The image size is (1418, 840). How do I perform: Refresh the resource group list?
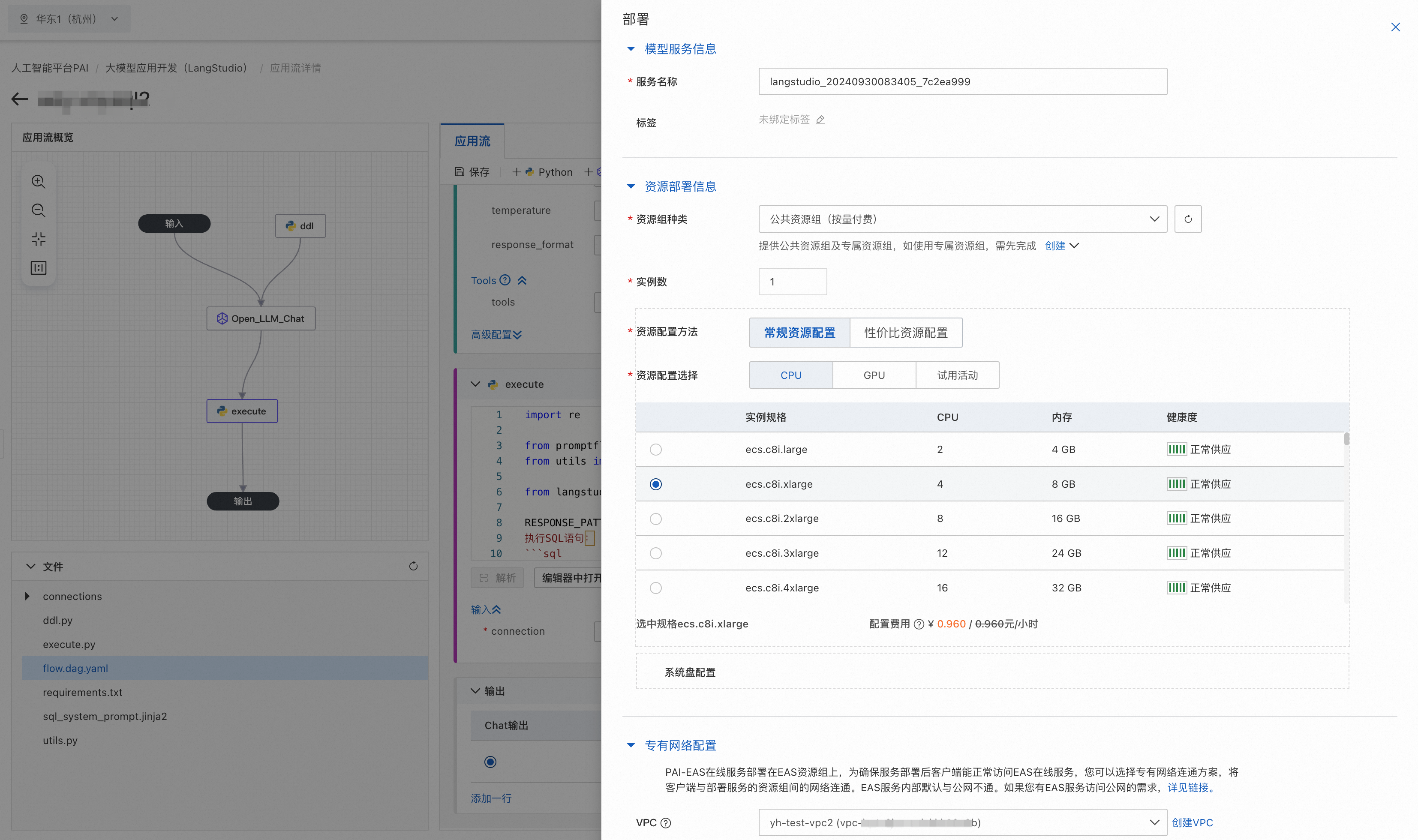coord(1188,219)
